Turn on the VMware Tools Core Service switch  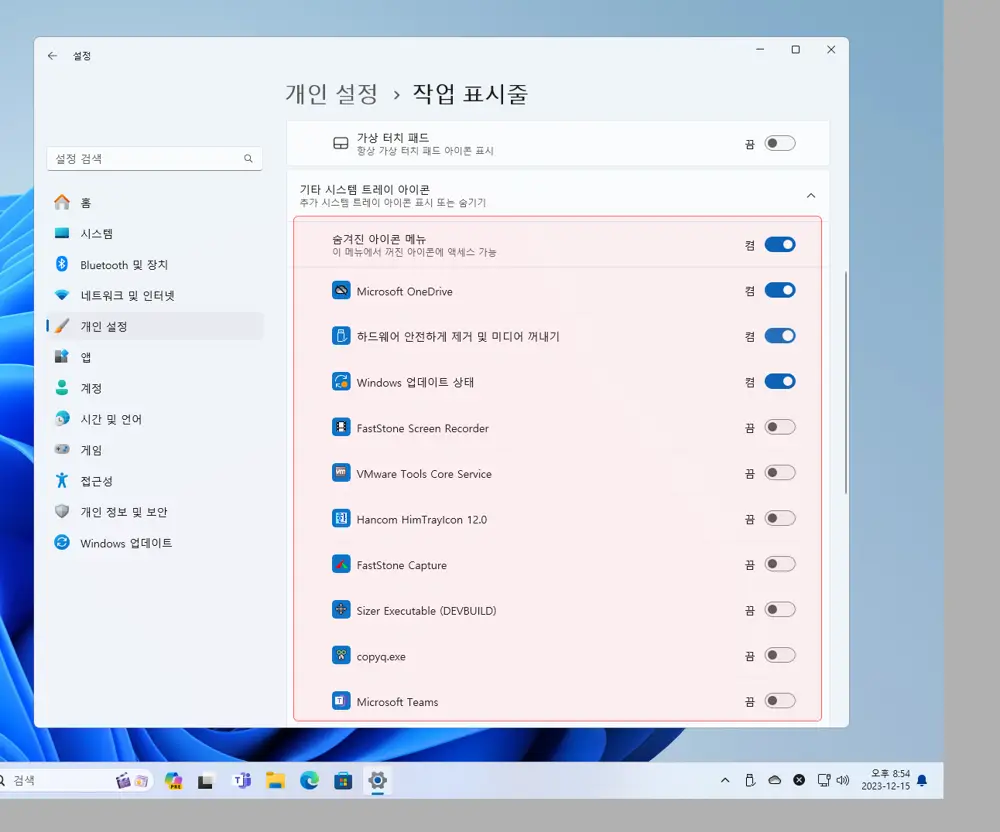click(x=780, y=473)
